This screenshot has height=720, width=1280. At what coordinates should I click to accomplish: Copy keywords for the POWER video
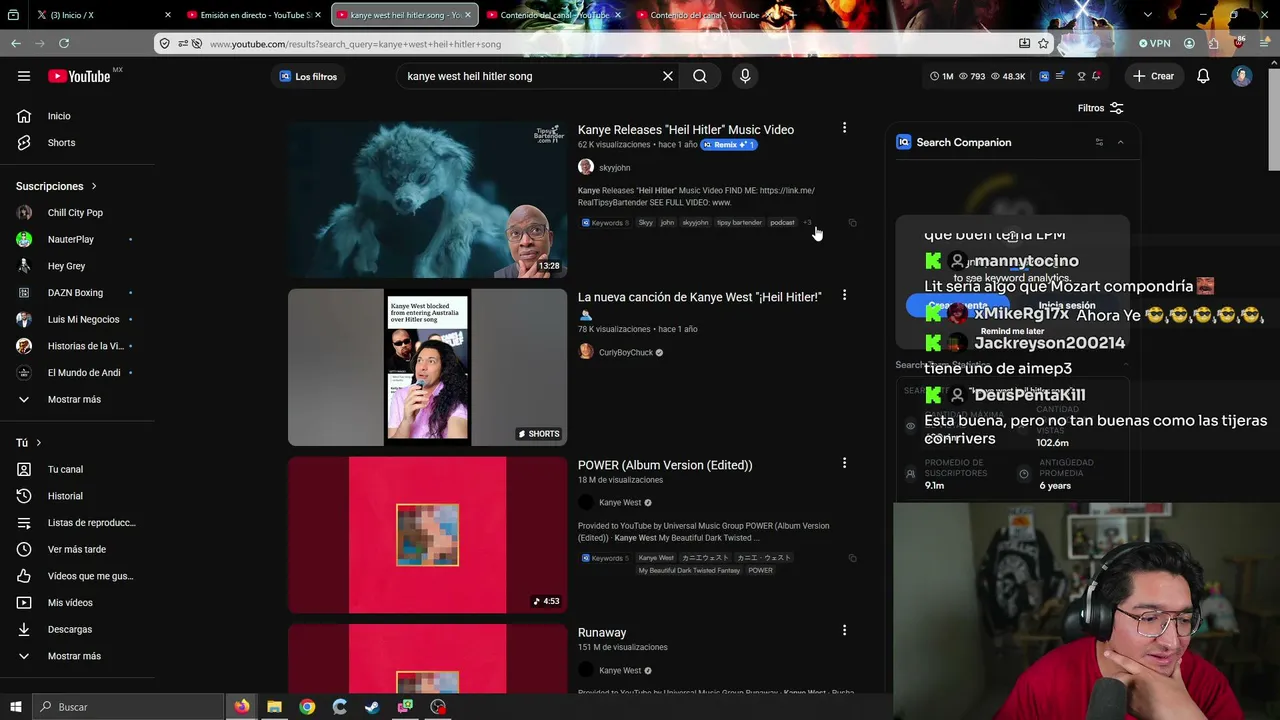pyautogui.click(x=852, y=558)
